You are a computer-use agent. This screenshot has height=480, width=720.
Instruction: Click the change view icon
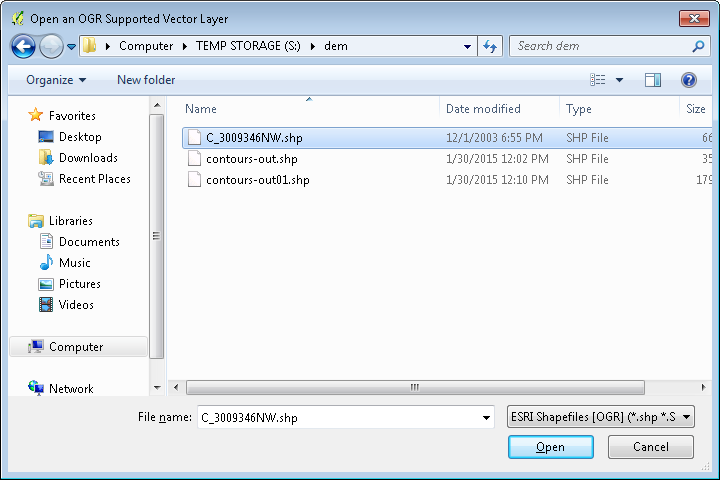(597, 80)
